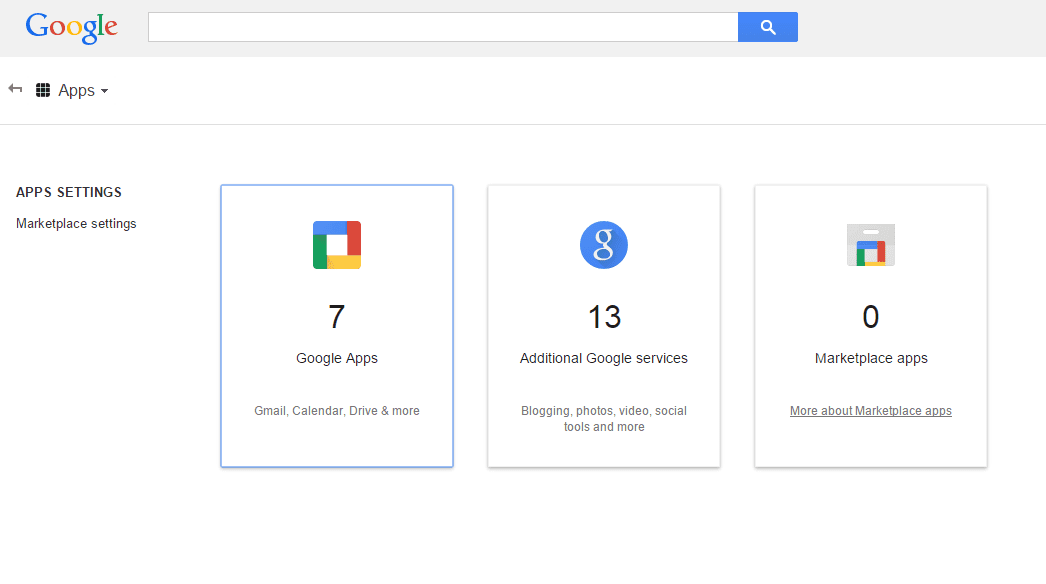Viewport: 1046px width, 584px height.
Task: Go back using the left arrow icon
Action: [x=15, y=89]
